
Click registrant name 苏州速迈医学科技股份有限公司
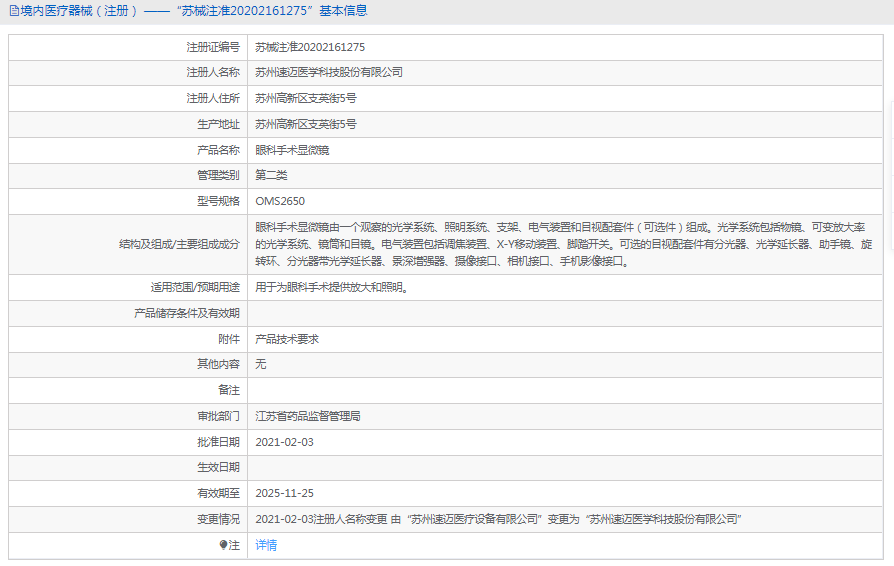tap(329, 72)
